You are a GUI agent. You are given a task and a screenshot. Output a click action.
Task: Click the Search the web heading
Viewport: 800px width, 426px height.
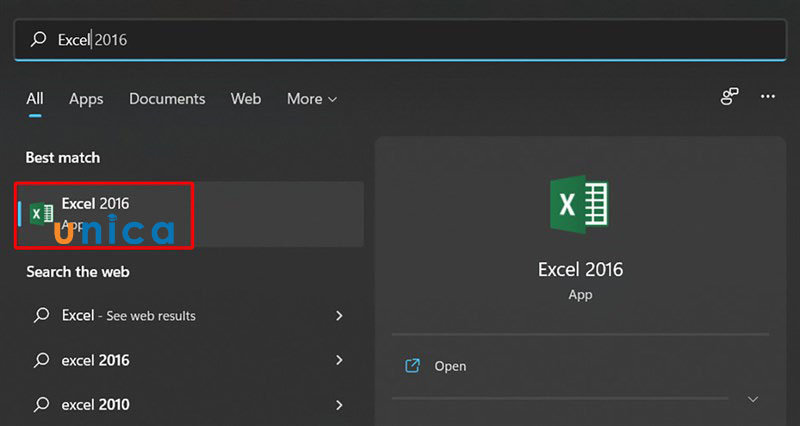(x=78, y=271)
